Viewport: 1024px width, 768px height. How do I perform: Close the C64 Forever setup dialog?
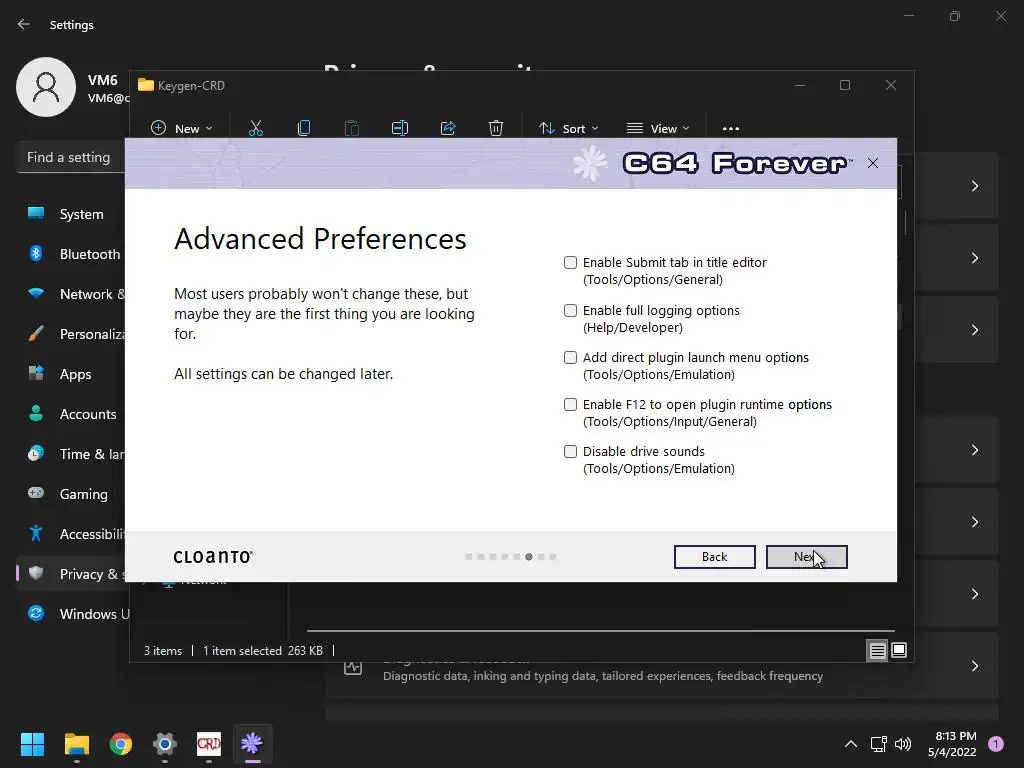point(873,163)
